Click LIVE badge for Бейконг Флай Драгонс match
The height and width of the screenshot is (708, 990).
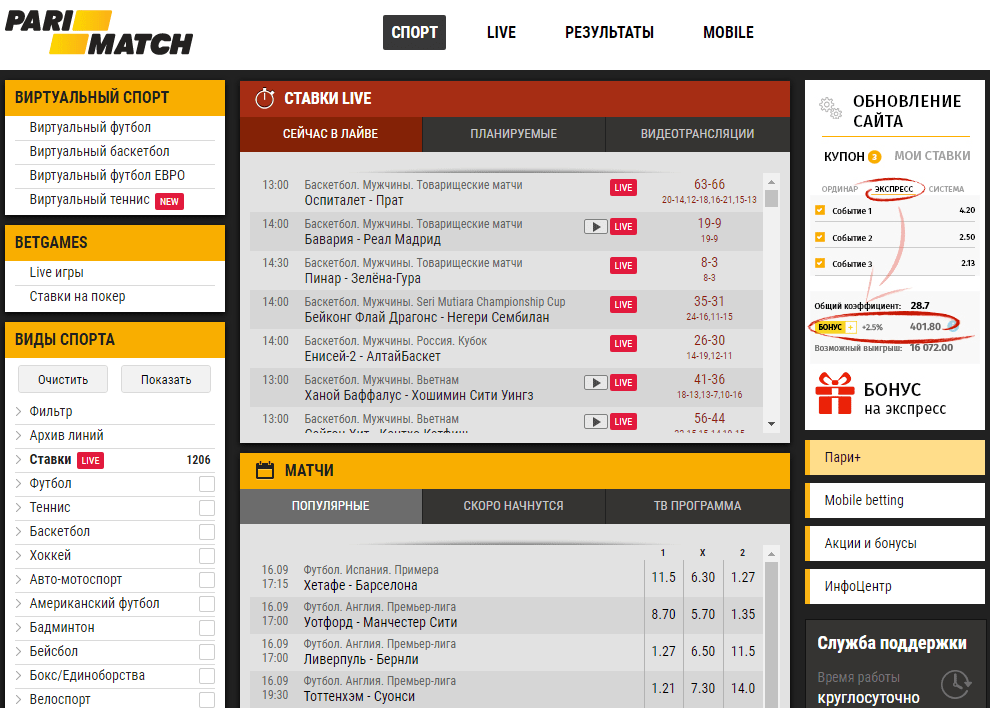point(623,304)
